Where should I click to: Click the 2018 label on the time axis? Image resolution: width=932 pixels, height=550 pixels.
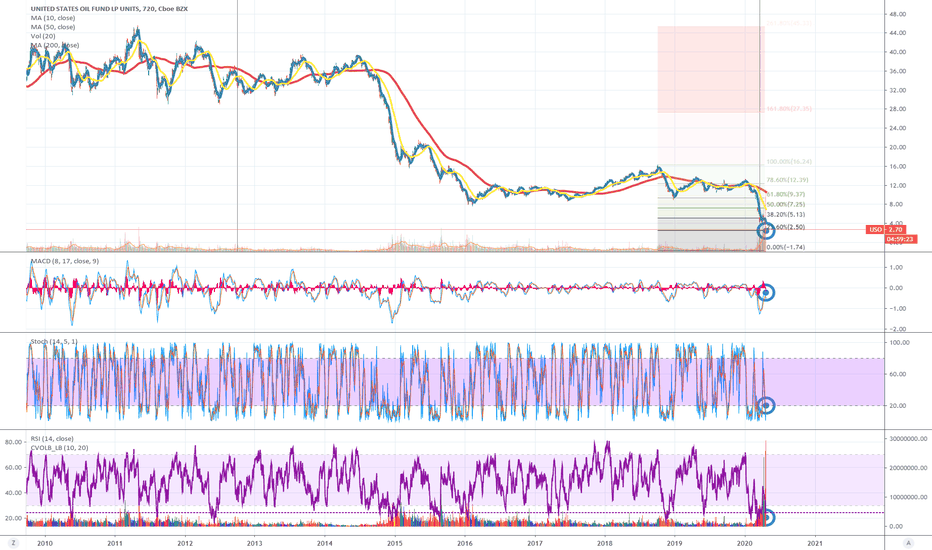604,543
